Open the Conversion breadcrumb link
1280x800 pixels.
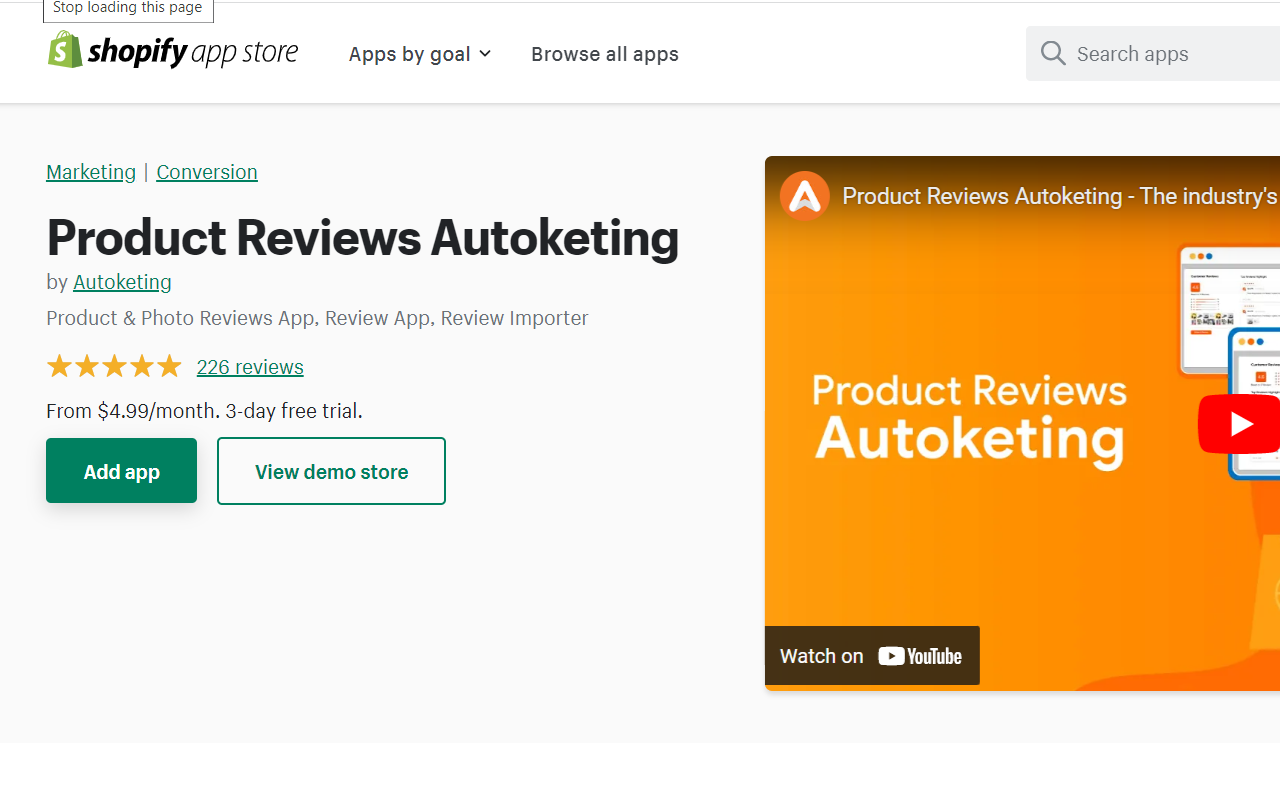point(207,172)
